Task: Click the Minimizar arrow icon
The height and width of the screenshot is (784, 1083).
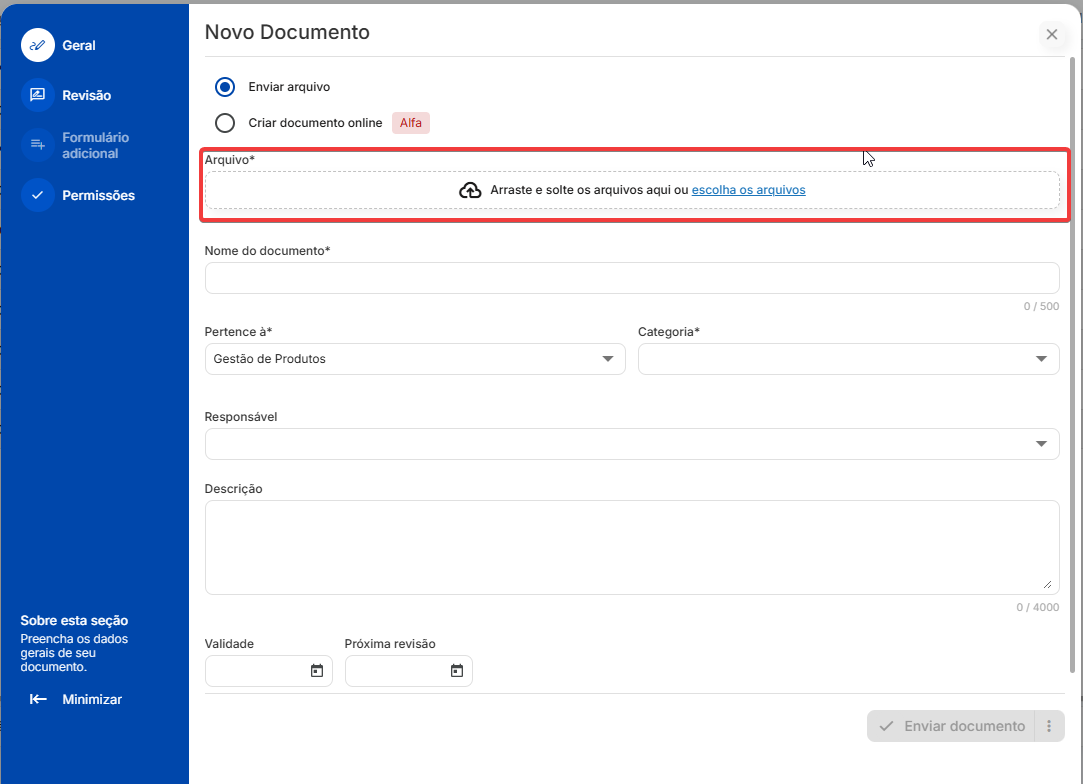Action: [x=38, y=699]
